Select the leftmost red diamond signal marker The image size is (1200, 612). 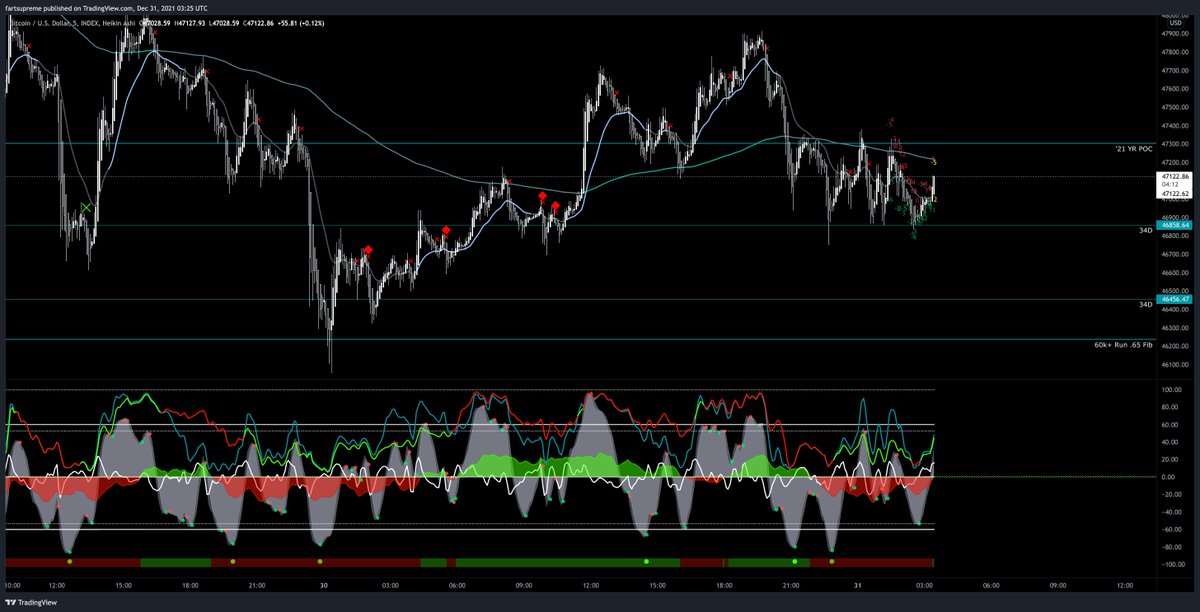(x=368, y=249)
